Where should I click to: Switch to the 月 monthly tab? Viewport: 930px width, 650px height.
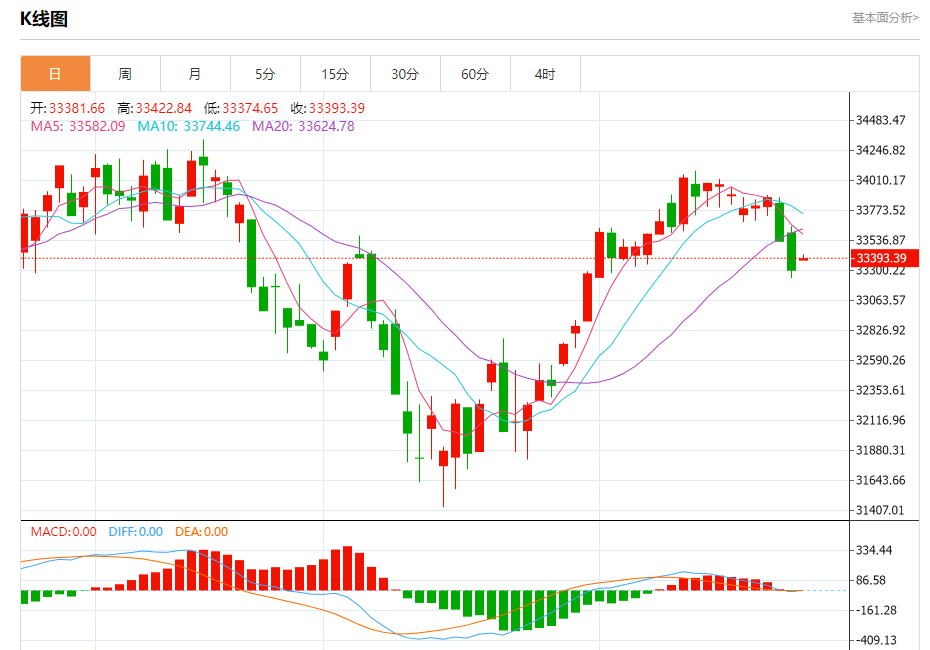[x=195, y=74]
